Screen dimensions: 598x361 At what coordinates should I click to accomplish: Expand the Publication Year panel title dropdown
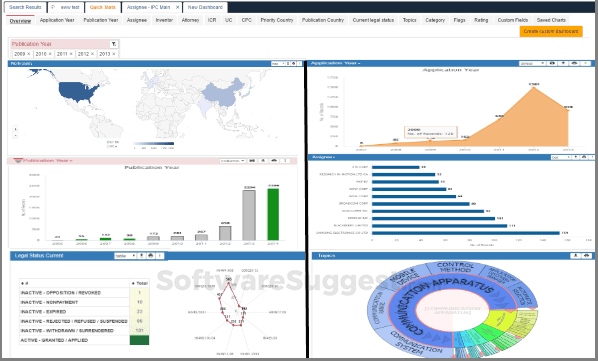click(x=71, y=161)
